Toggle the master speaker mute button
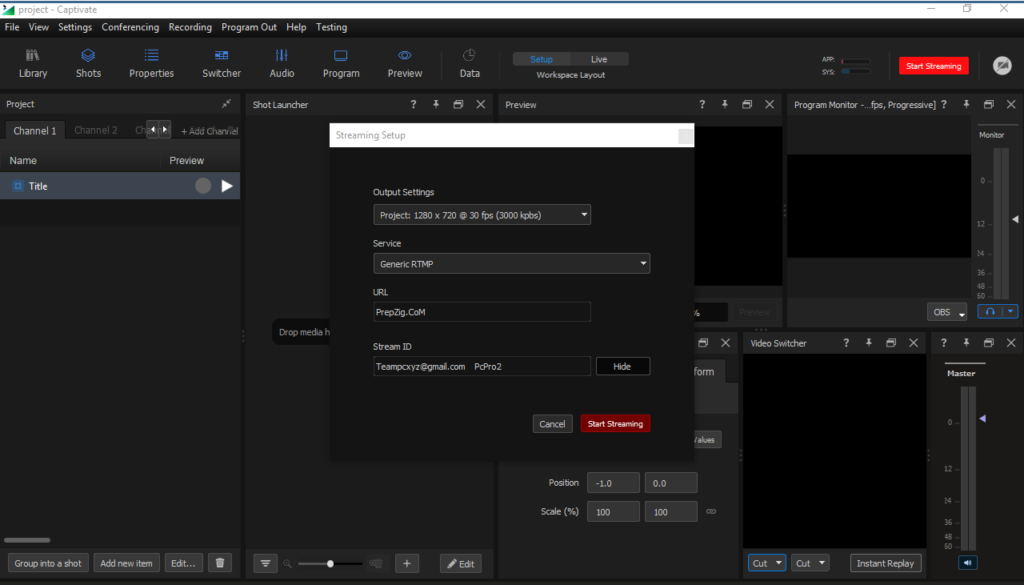 click(968, 563)
